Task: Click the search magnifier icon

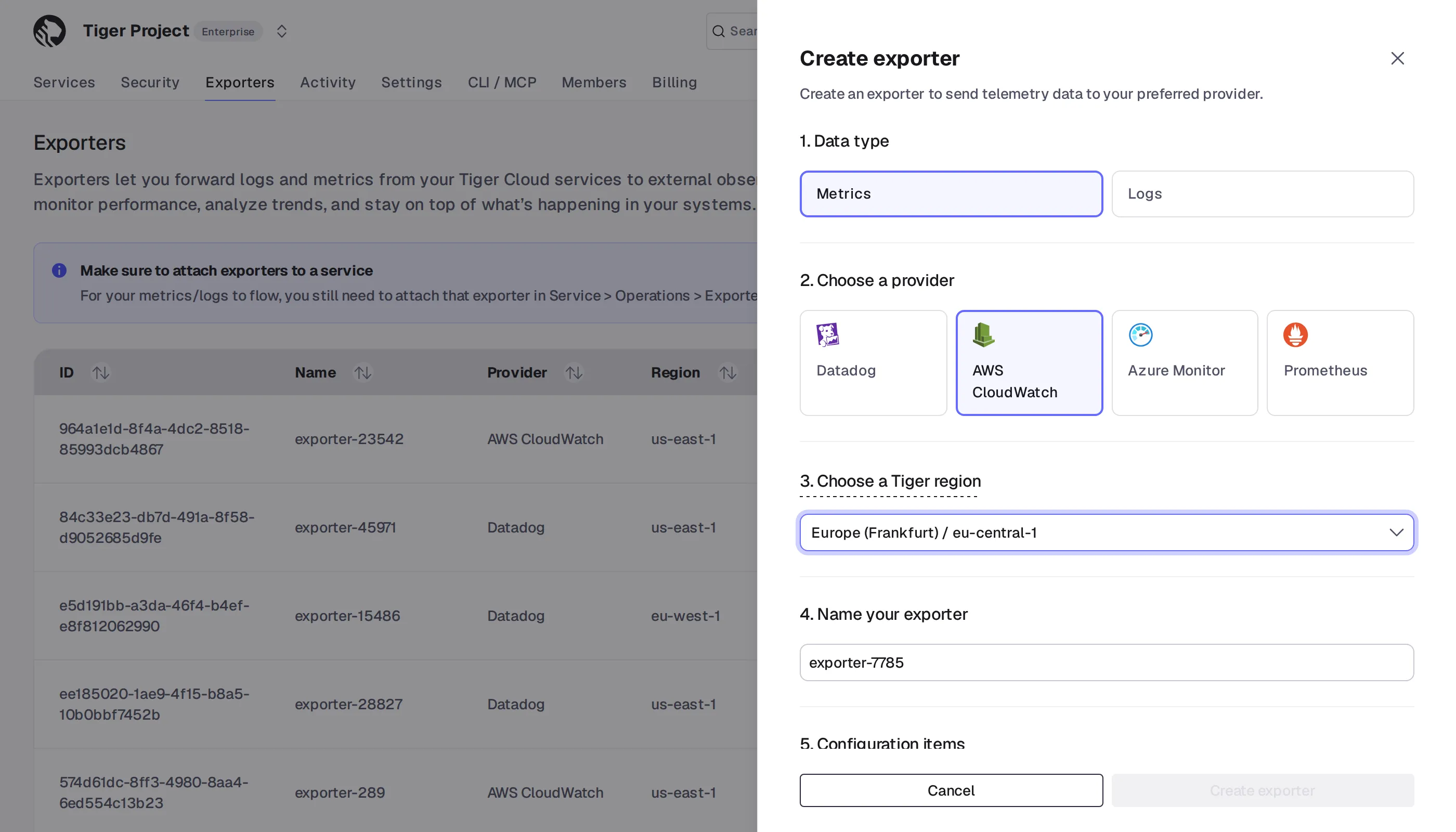Action: (719, 31)
